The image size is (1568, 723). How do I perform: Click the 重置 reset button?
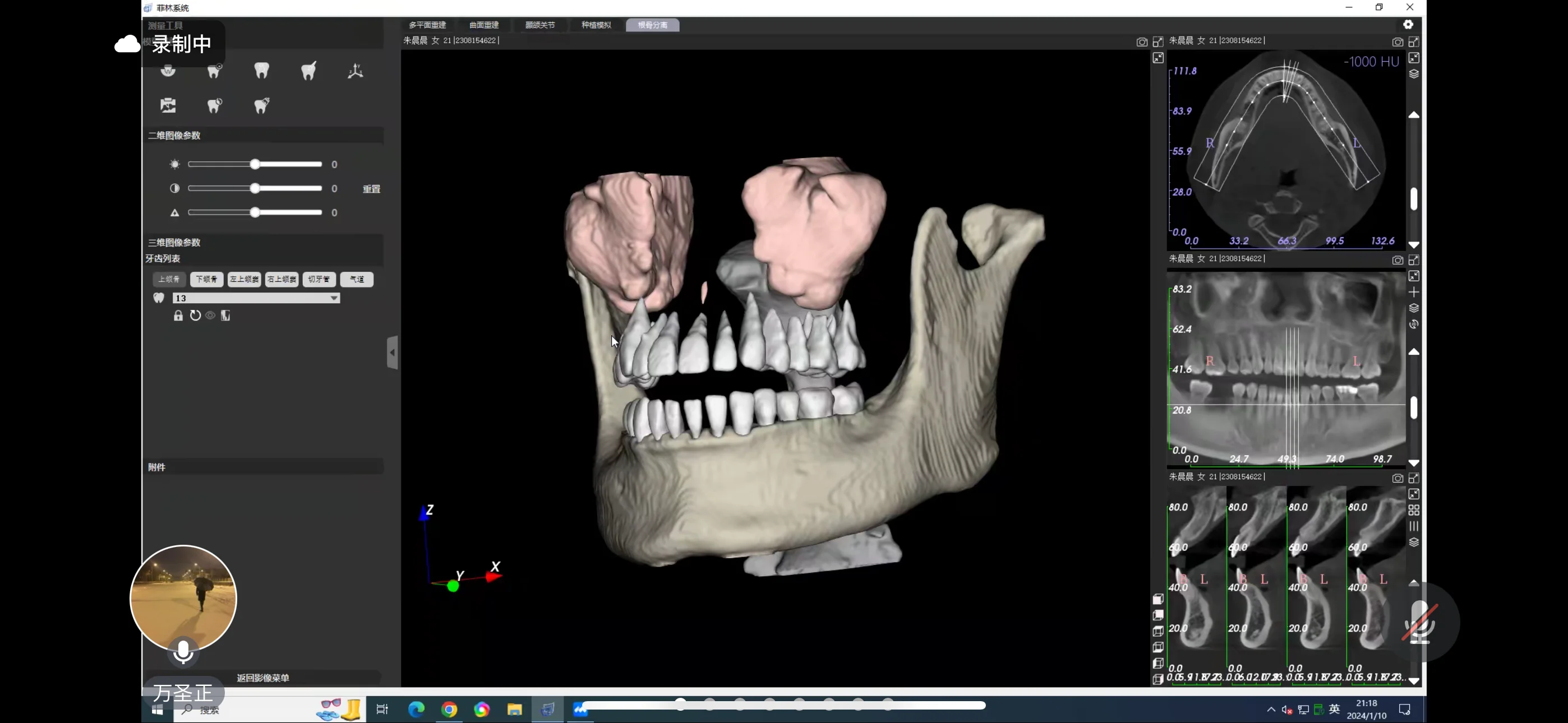pyautogui.click(x=371, y=189)
